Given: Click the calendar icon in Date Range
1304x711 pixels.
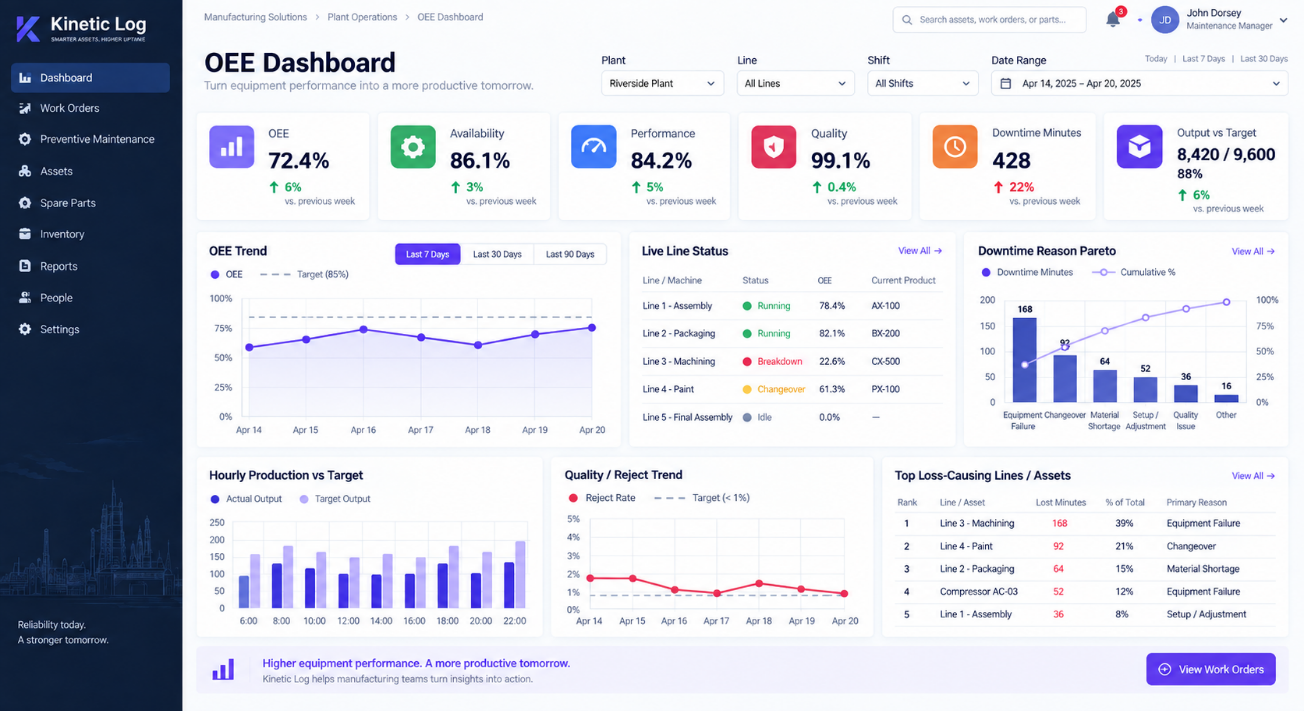Looking at the screenshot, I should [x=1006, y=84].
